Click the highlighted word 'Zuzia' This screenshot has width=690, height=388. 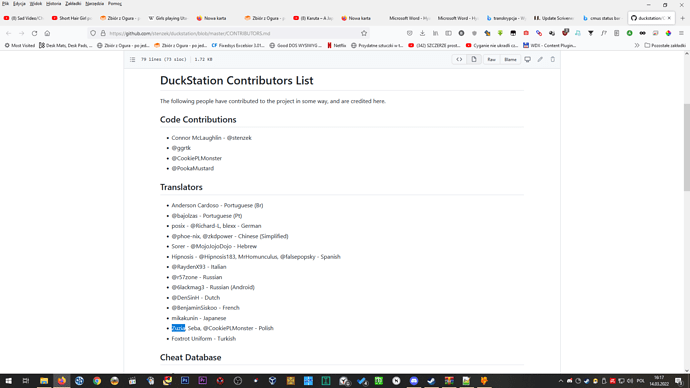point(178,328)
